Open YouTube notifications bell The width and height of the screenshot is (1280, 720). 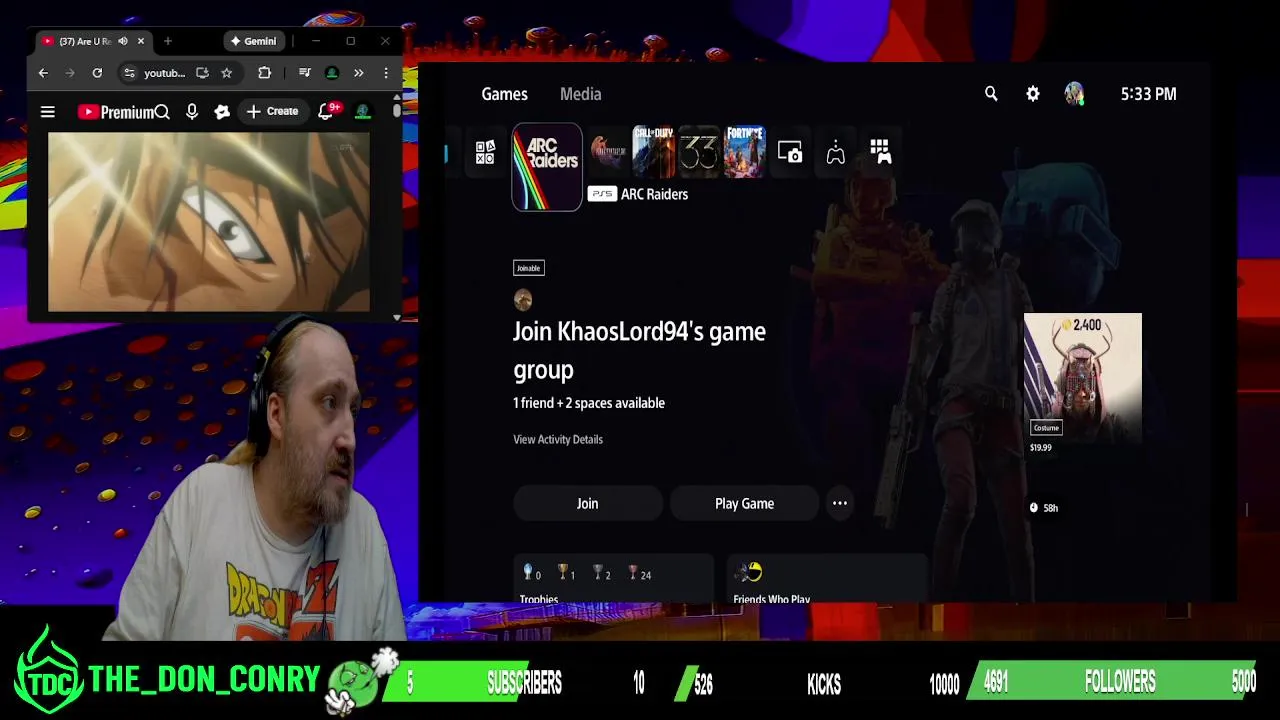coord(325,112)
